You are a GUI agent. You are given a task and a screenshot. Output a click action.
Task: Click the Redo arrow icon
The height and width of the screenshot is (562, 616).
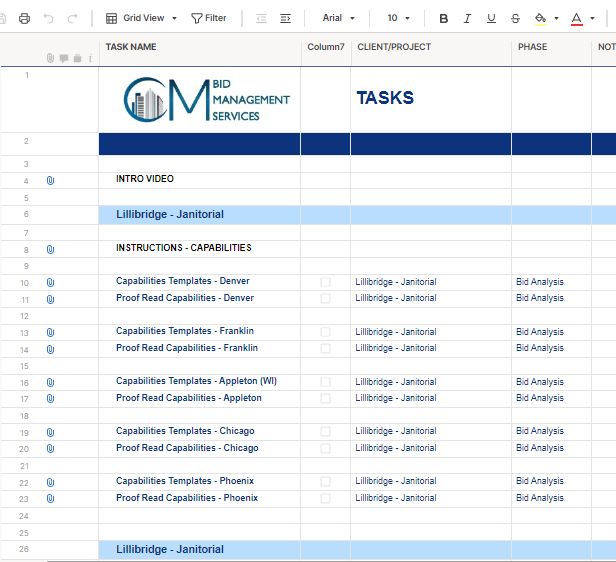[x=72, y=18]
